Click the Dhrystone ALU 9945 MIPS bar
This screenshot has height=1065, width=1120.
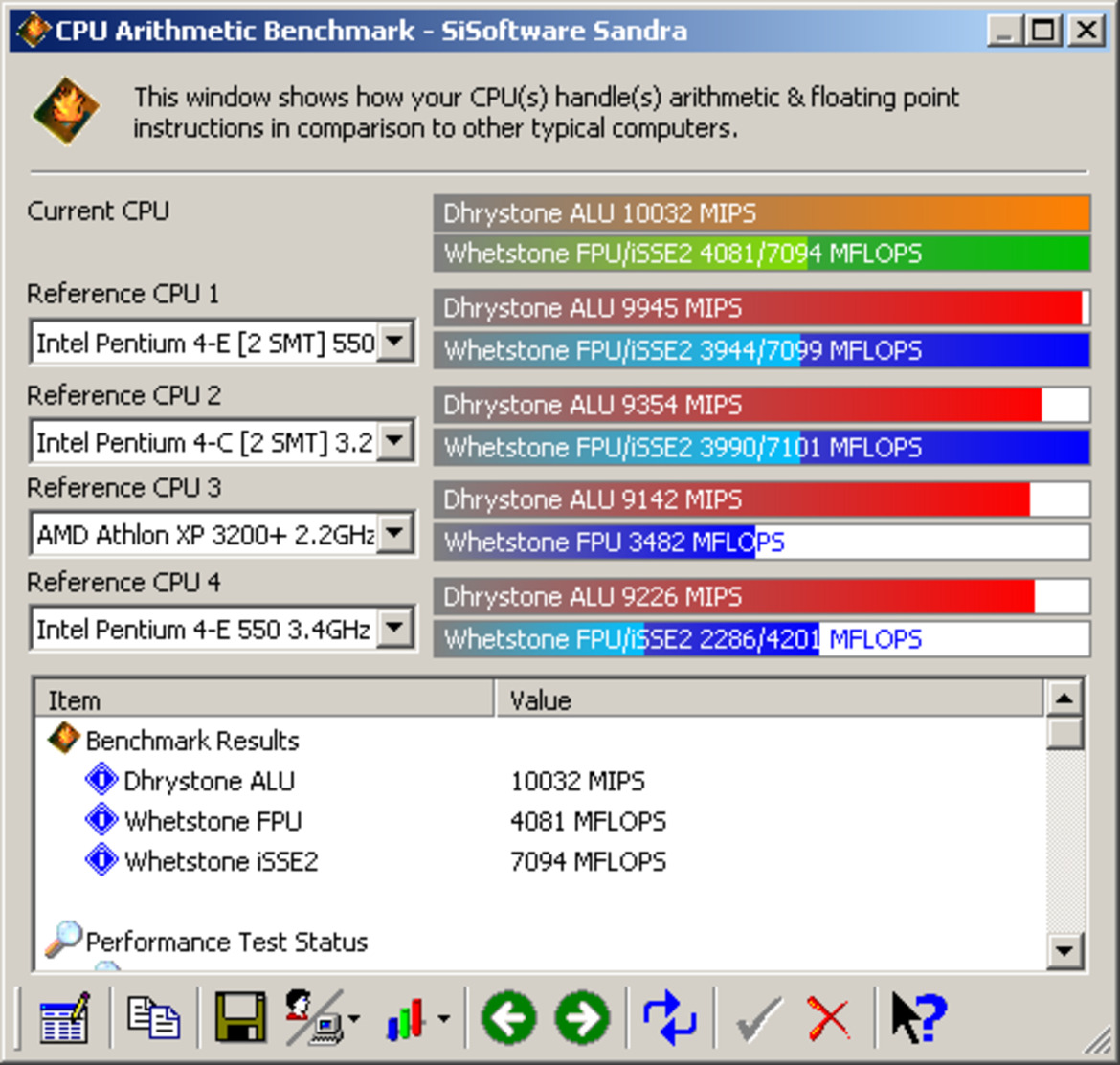(x=761, y=308)
